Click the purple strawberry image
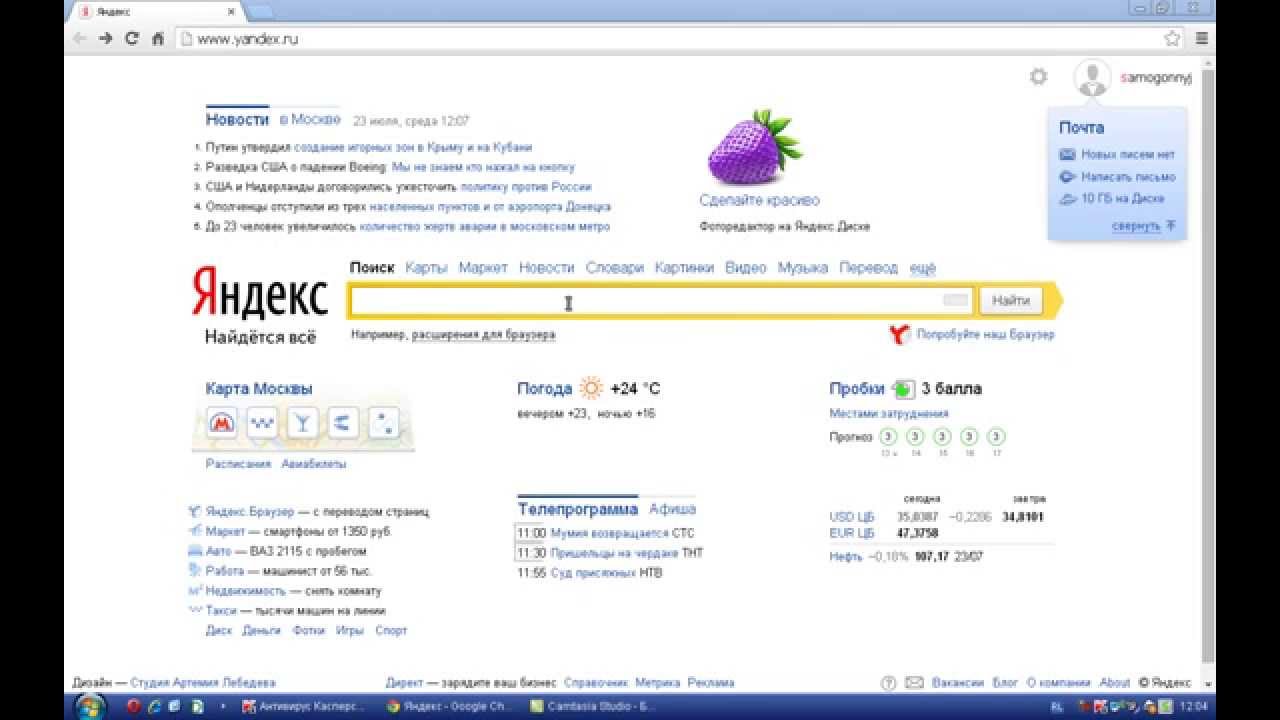The image size is (1280, 720). (755, 147)
